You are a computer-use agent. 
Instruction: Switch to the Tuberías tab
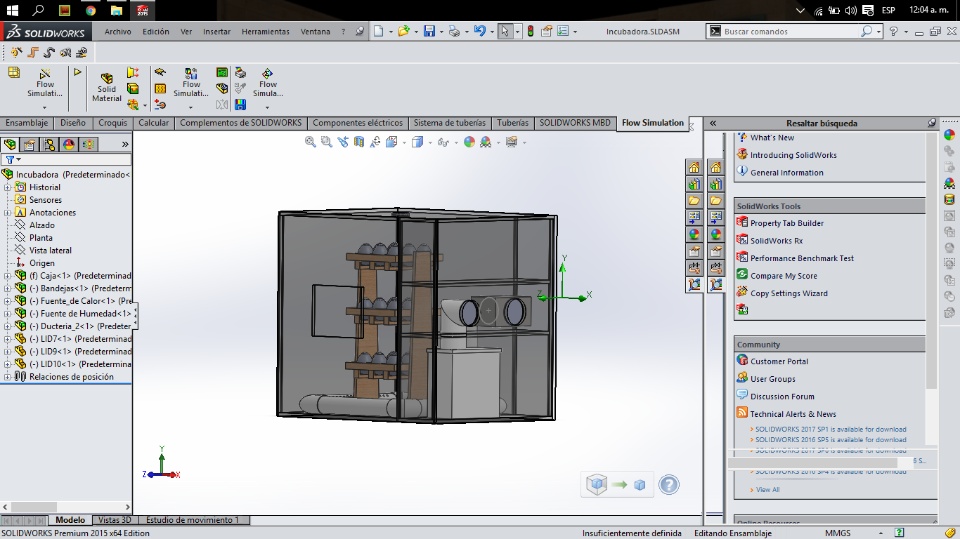tap(512, 122)
